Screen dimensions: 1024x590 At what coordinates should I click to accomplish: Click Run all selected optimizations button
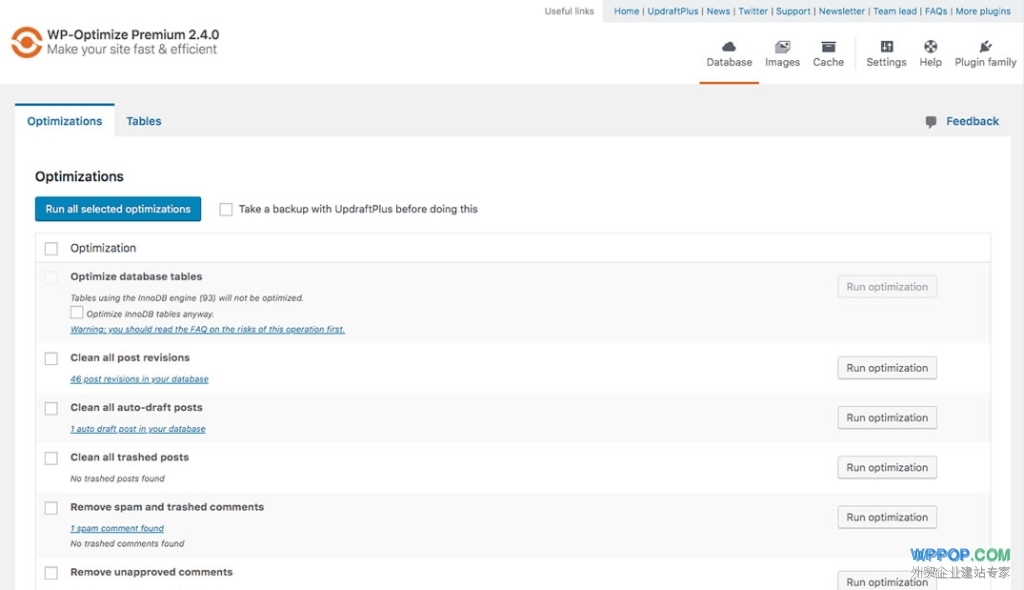point(117,209)
